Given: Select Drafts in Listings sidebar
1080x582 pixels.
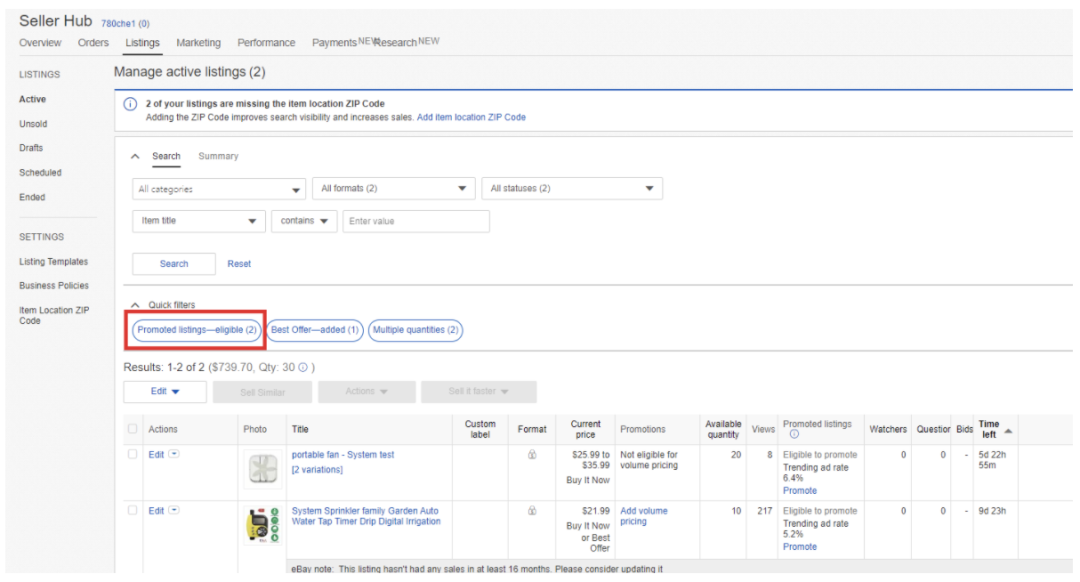Looking at the screenshot, I should pyautogui.click(x=31, y=148).
